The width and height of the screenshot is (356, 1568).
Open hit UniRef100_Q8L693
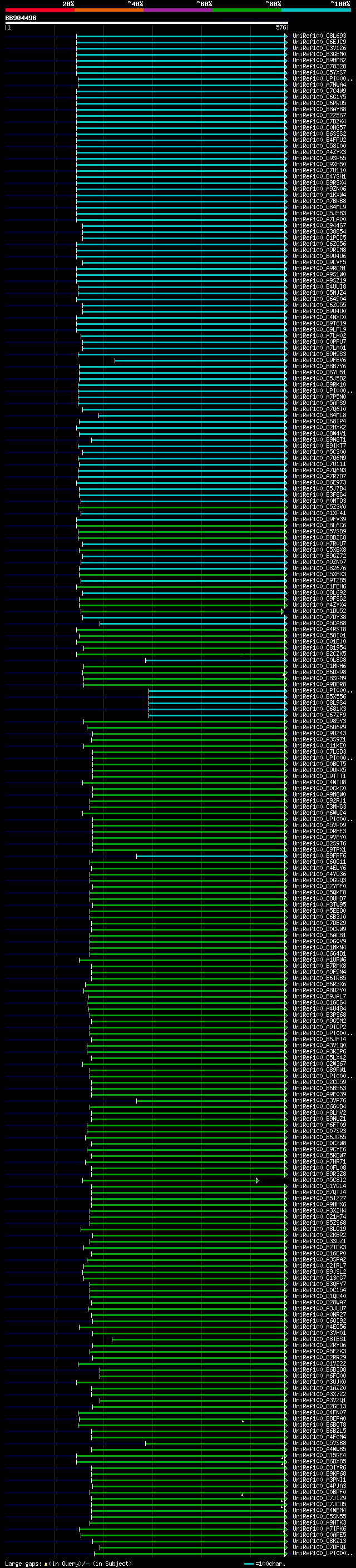319,36
